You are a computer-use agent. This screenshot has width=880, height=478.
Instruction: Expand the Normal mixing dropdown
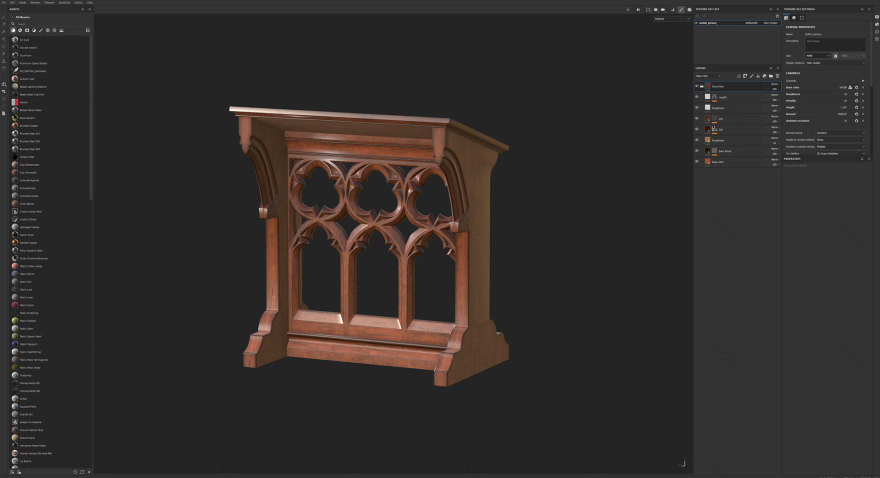(x=840, y=132)
